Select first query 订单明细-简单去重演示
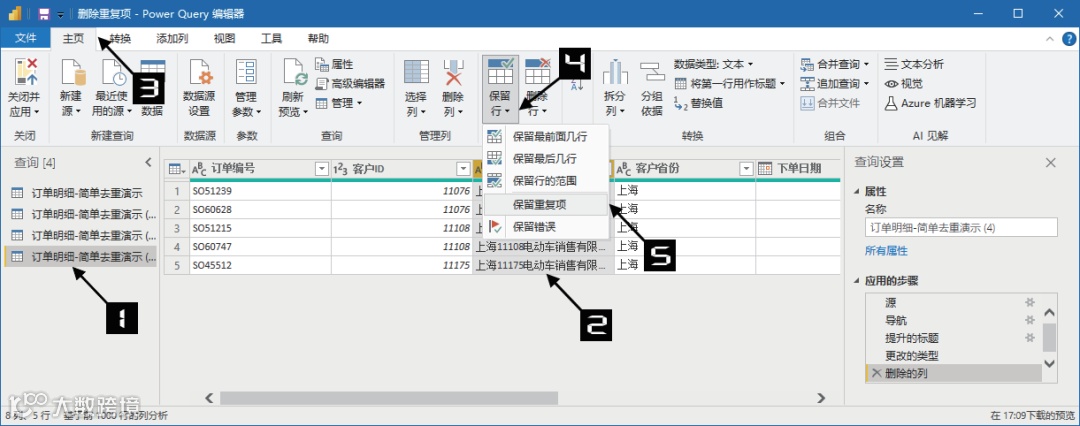The height and width of the screenshot is (426, 1080). tap(81, 192)
